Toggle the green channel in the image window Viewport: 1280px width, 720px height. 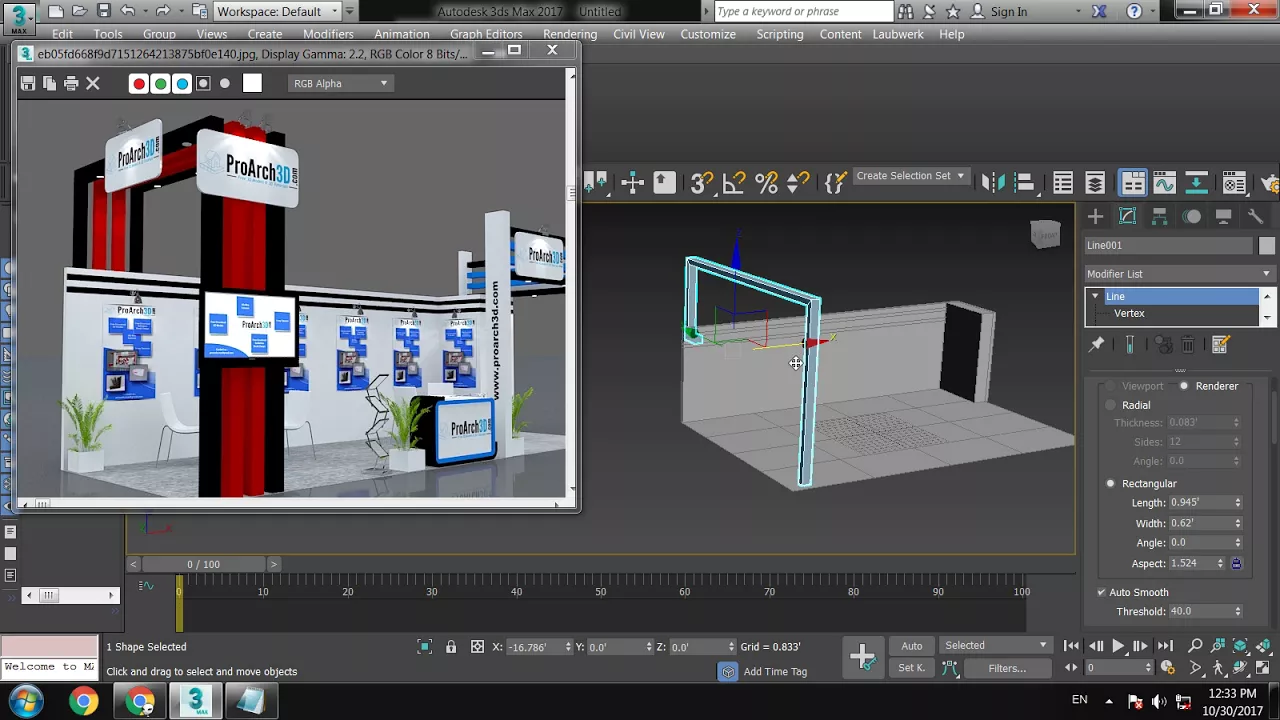160,84
